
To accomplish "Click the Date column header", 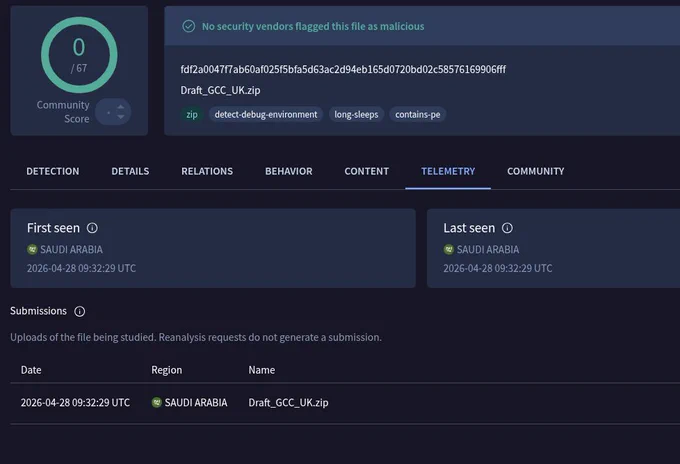I will click(x=31, y=370).
